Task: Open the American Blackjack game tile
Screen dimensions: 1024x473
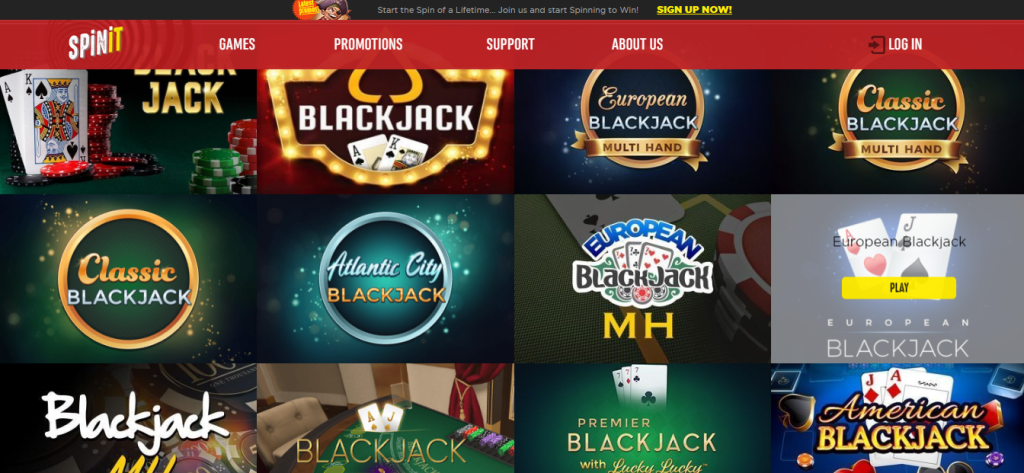Action: point(897,418)
